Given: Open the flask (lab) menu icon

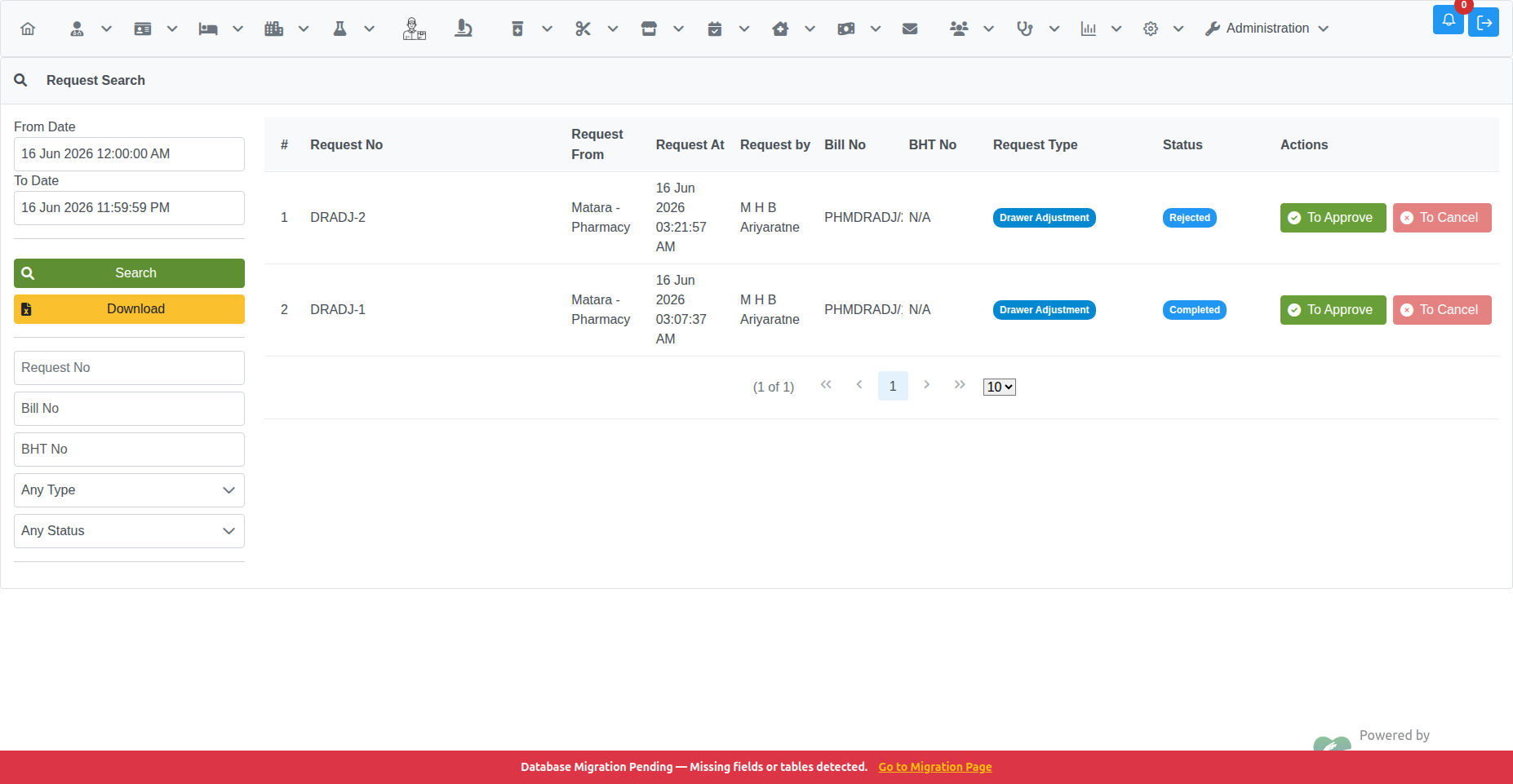Looking at the screenshot, I should [x=340, y=29].
